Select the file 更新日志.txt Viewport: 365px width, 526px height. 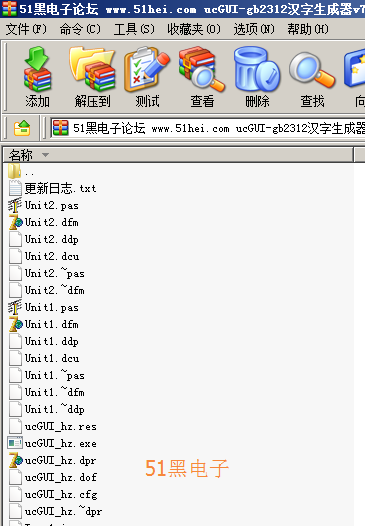tap(52, 188)
